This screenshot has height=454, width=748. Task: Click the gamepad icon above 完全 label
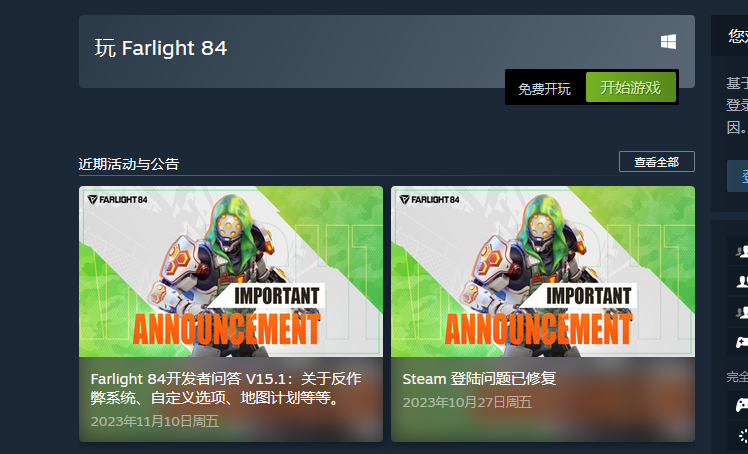742,342
